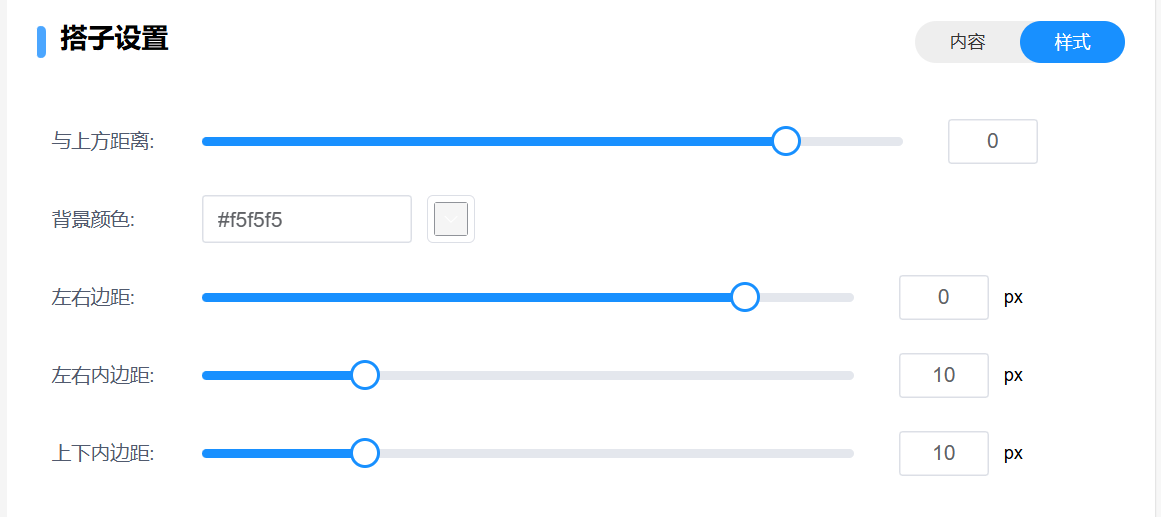The width and height of the screenshot is (1161, 517).
Task: Click the px unit beside 左右边距 input
Action: point(1013,298)
